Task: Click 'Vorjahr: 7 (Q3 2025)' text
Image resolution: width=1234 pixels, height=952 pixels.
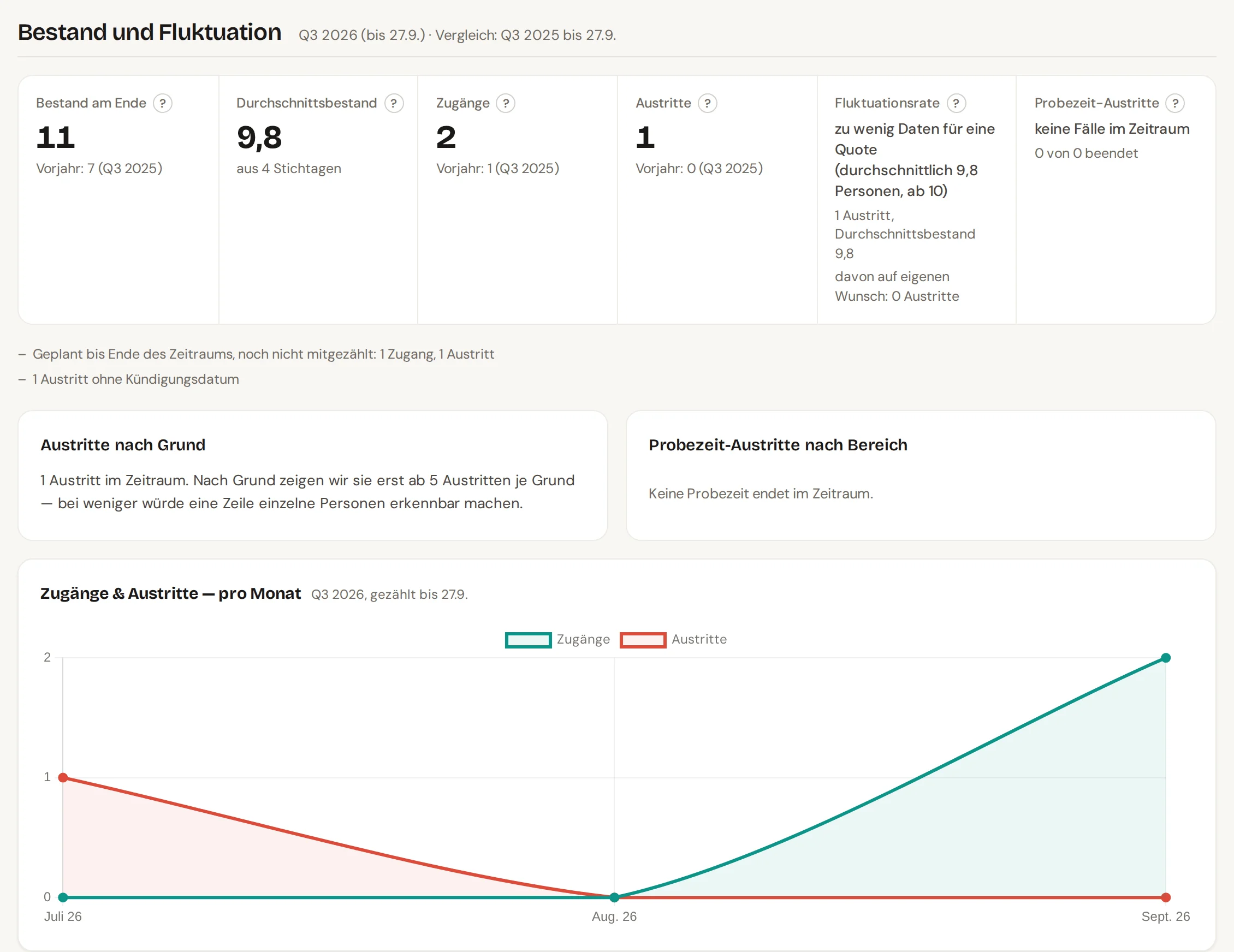Action: click(x=99, y=168)
